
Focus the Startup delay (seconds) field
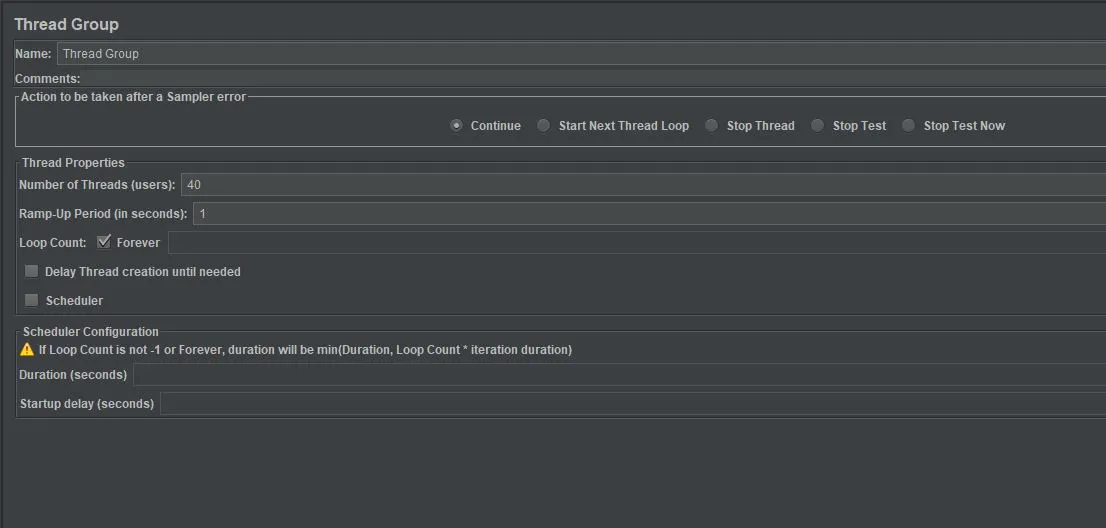pos(632,404)
